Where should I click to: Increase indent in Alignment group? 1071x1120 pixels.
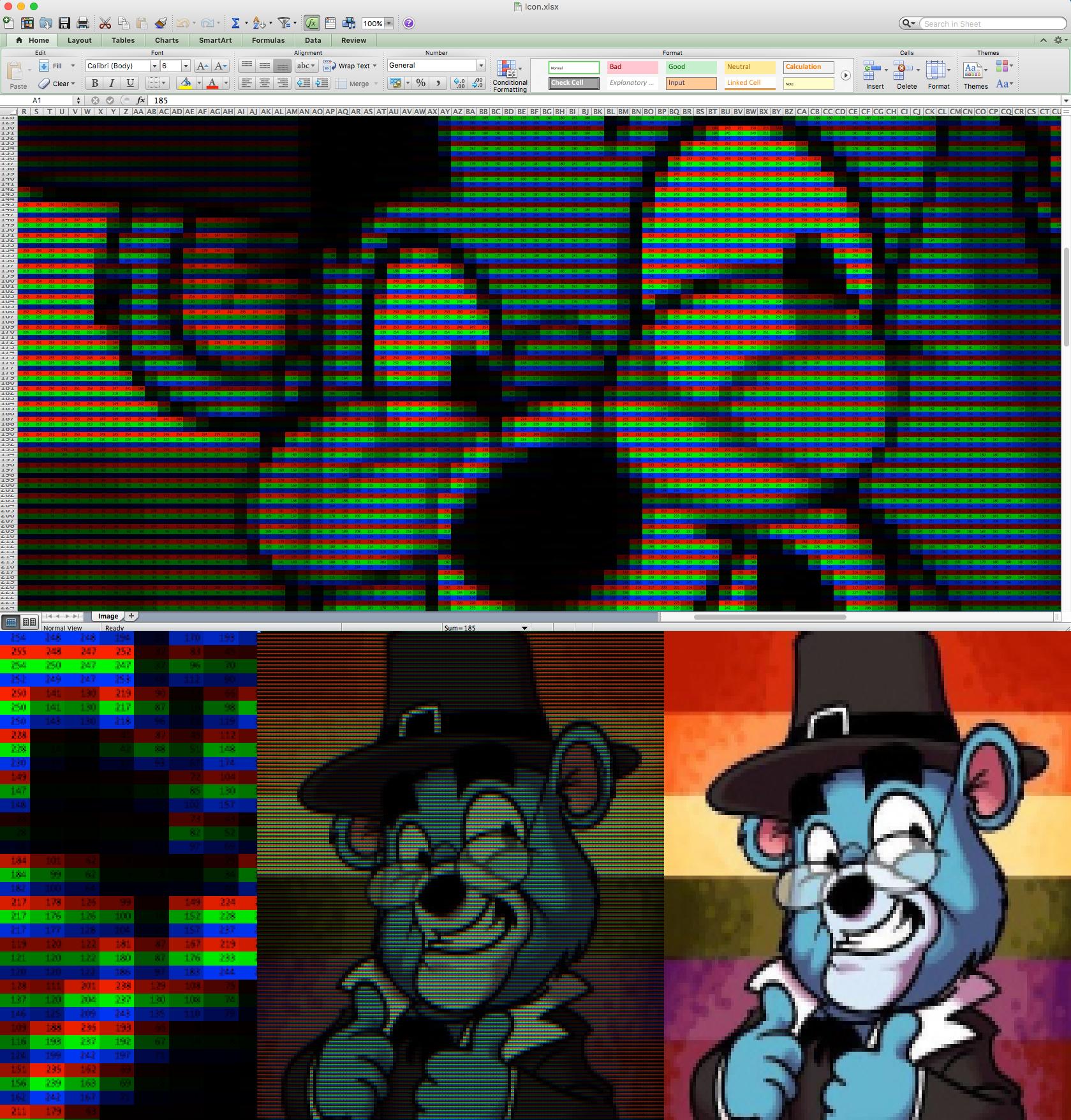(321, 83)
